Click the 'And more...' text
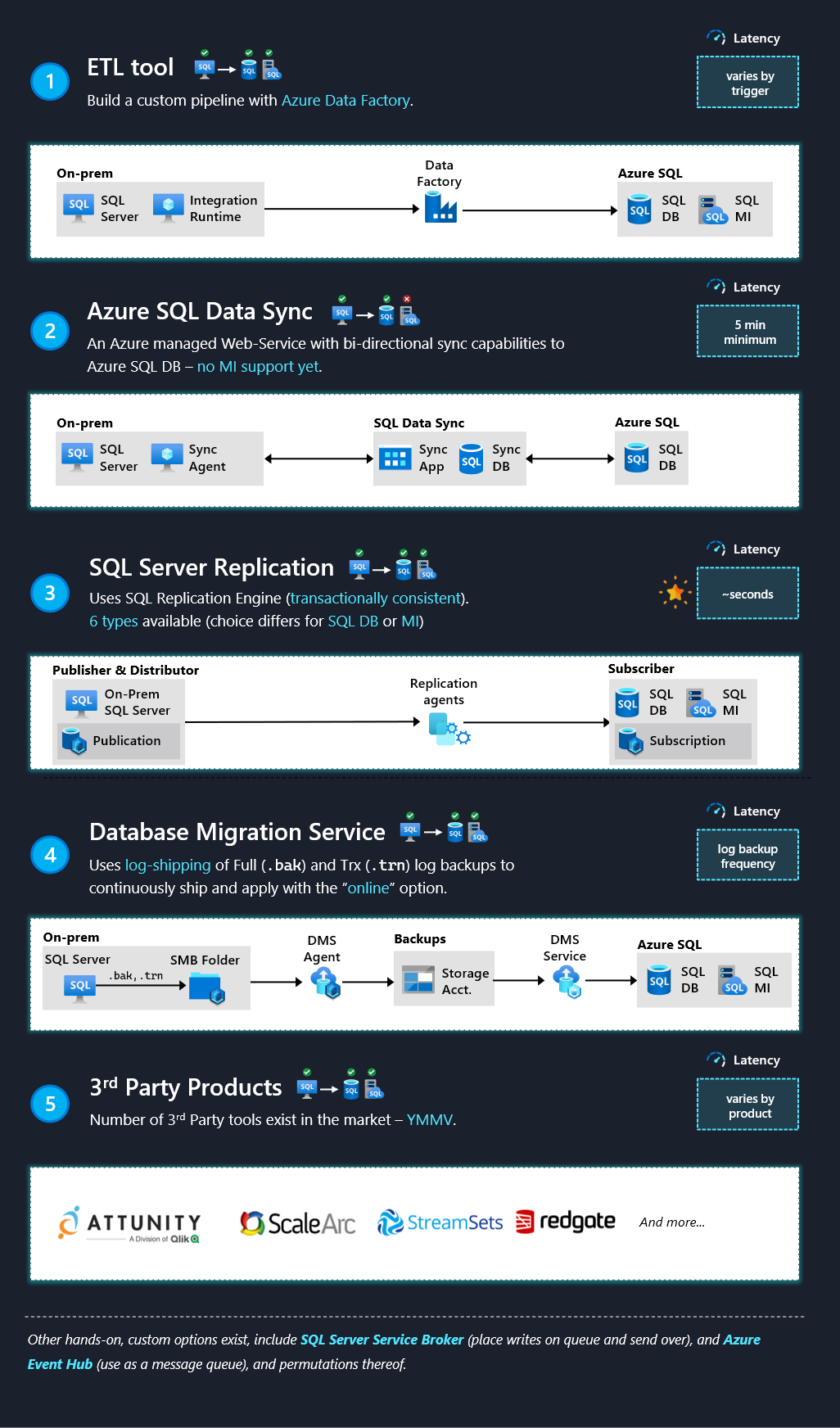 (672, 1222)
